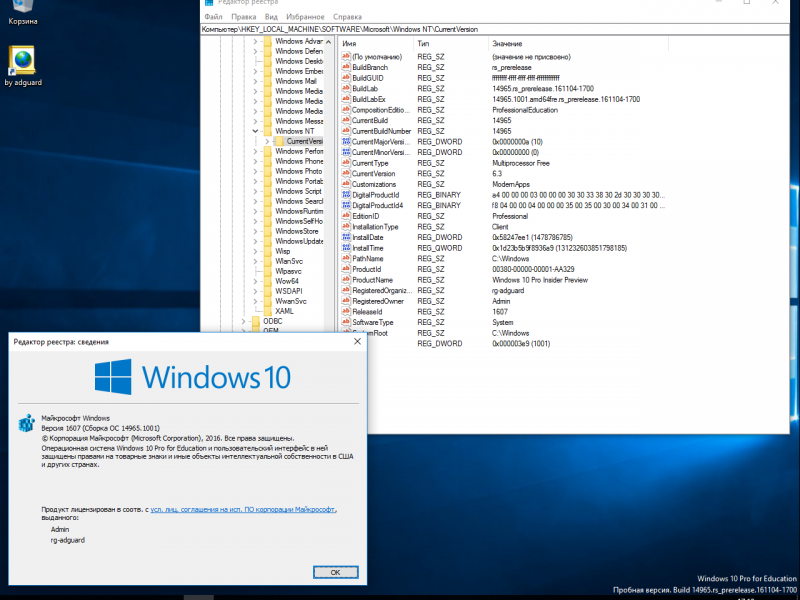
Task: Click the value 'rs_prerelease'
Action: (511, 67)
